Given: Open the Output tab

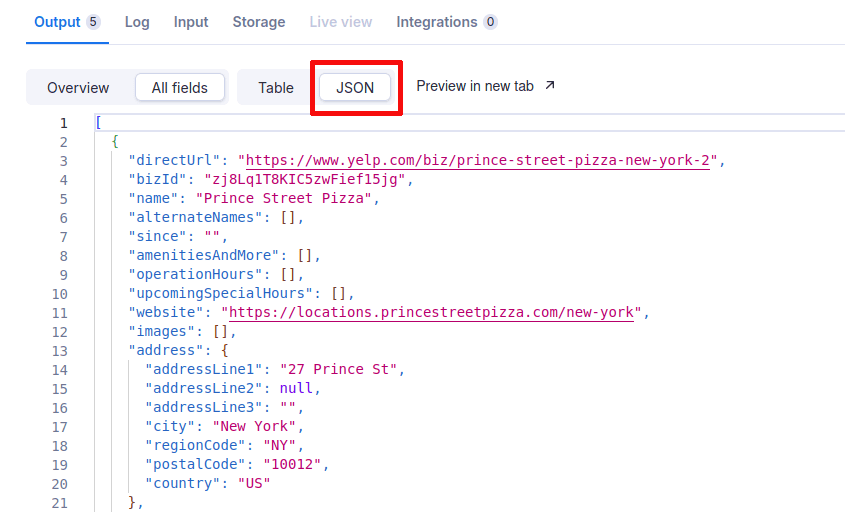Looking at the screenshot, I should click(67, 22).
